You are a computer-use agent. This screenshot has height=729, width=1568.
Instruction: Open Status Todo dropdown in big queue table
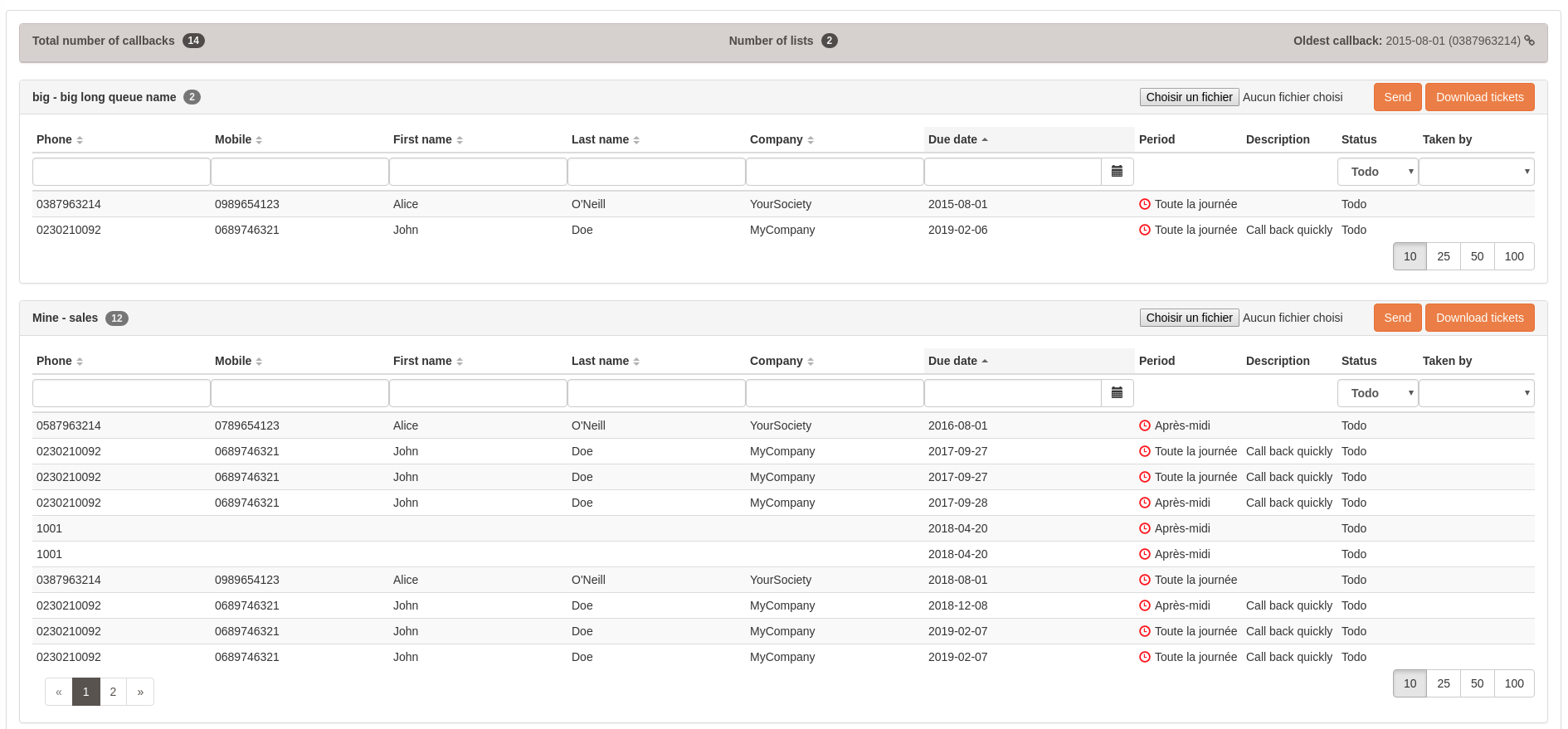click(1378, 172)
